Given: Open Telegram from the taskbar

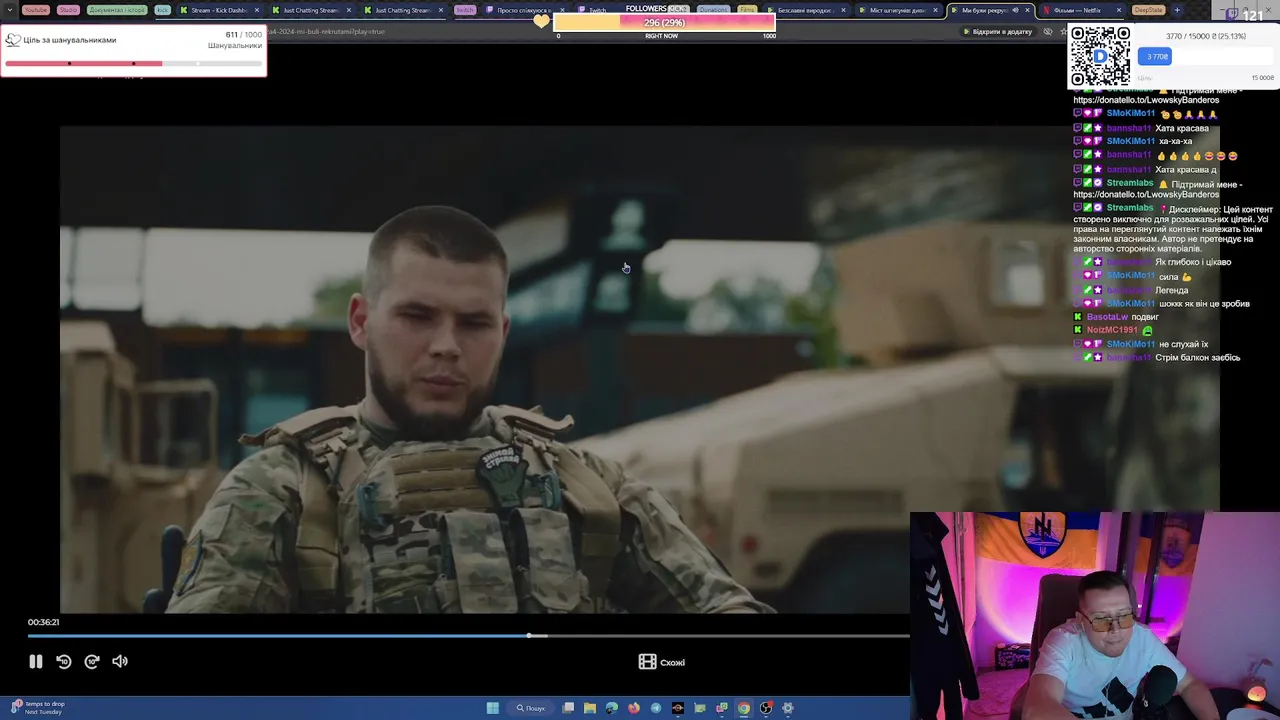Looking at the screenshot, I should tap(656, 708).
